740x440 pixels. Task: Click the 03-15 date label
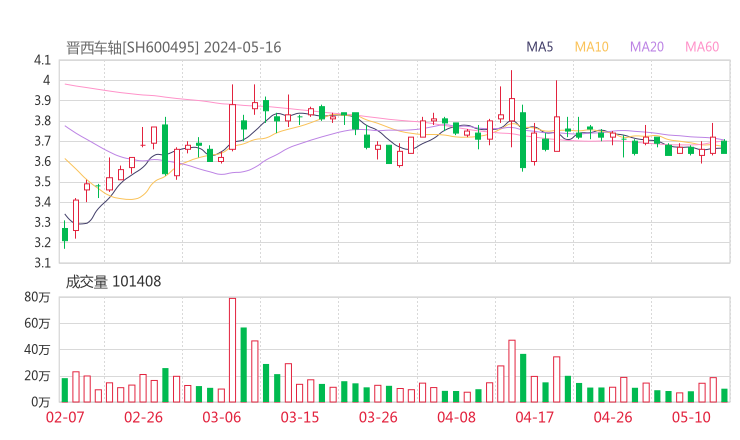pyautogui.click(x=300, y=417)
